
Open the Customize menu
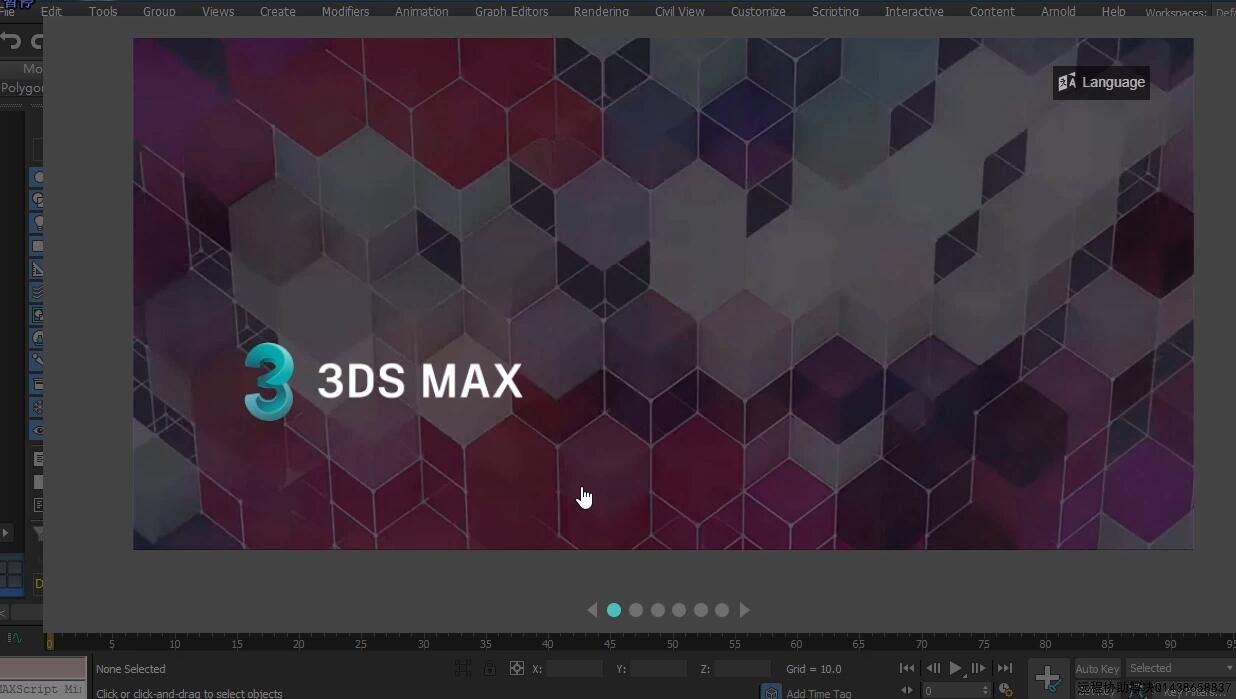tap(758, 11)
